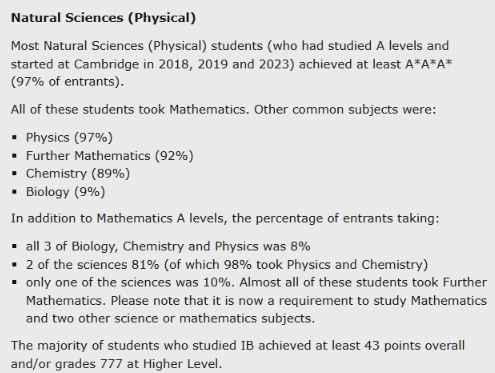Click the Natural Sciences (Physical) heading
This screenshot has width=495, height=373.
103,18
